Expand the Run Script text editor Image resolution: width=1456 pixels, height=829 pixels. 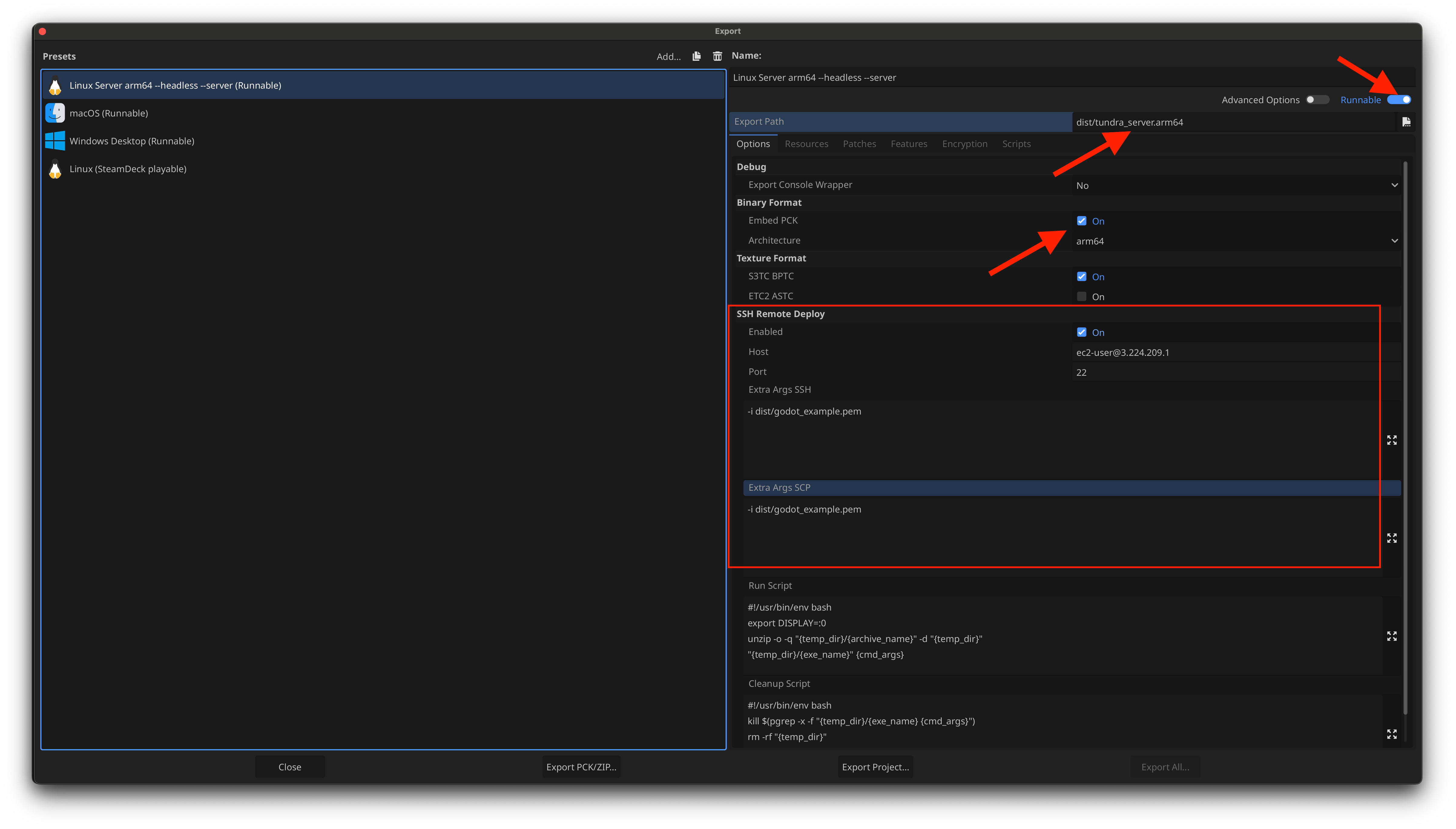click(1392, 636)
